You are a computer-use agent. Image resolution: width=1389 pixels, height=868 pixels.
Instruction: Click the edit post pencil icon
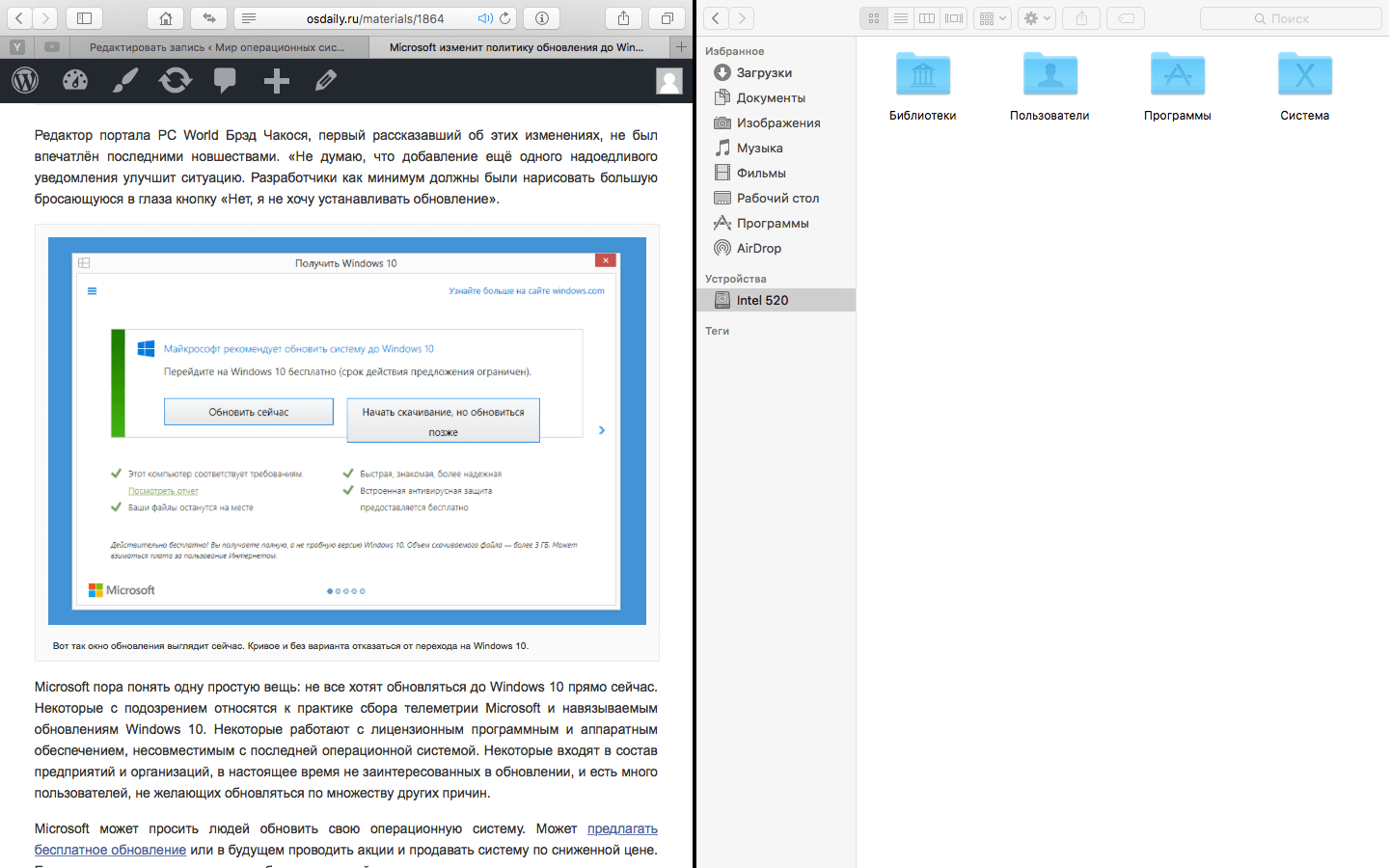pyautogui.click(x=326, y=81)
